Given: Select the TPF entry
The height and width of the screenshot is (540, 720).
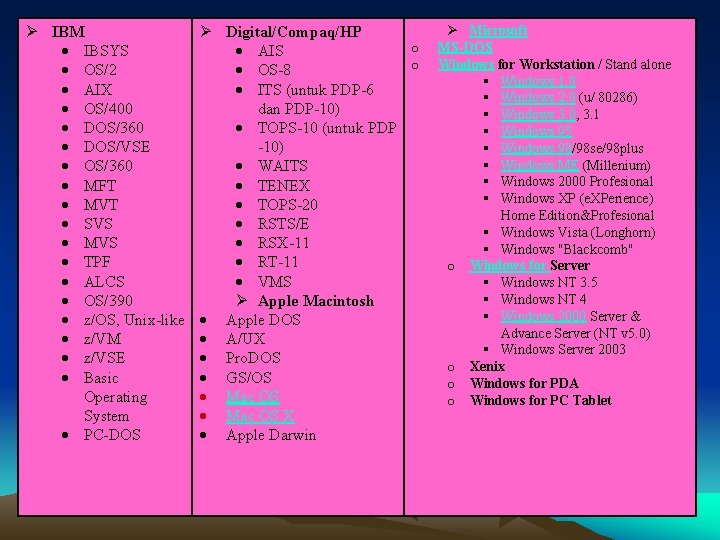Looking at the screenshot, I should click(x=97, y=262).
